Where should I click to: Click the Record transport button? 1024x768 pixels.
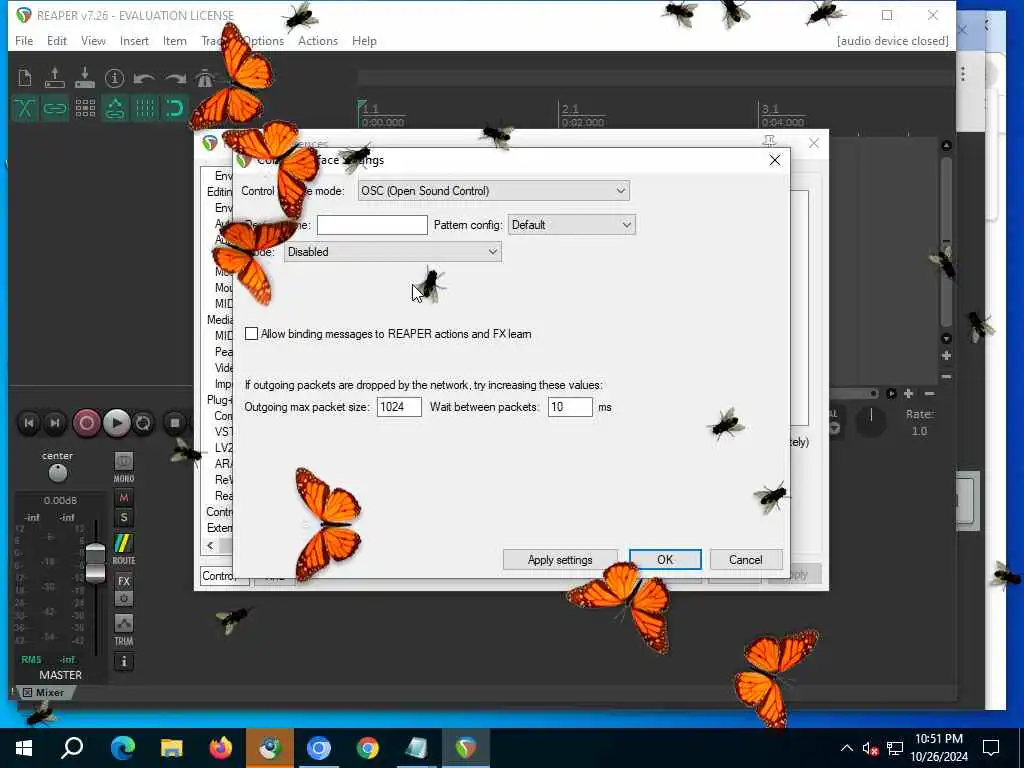[86, 423]
